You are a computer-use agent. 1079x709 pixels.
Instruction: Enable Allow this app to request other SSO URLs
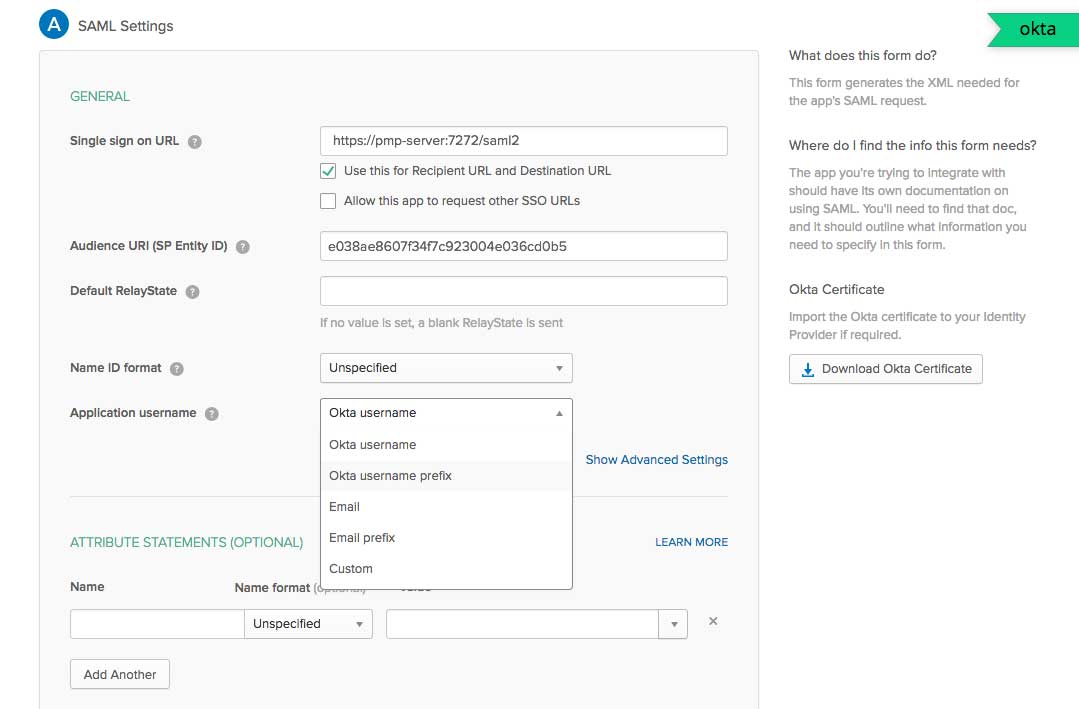[x=328, y=201]
